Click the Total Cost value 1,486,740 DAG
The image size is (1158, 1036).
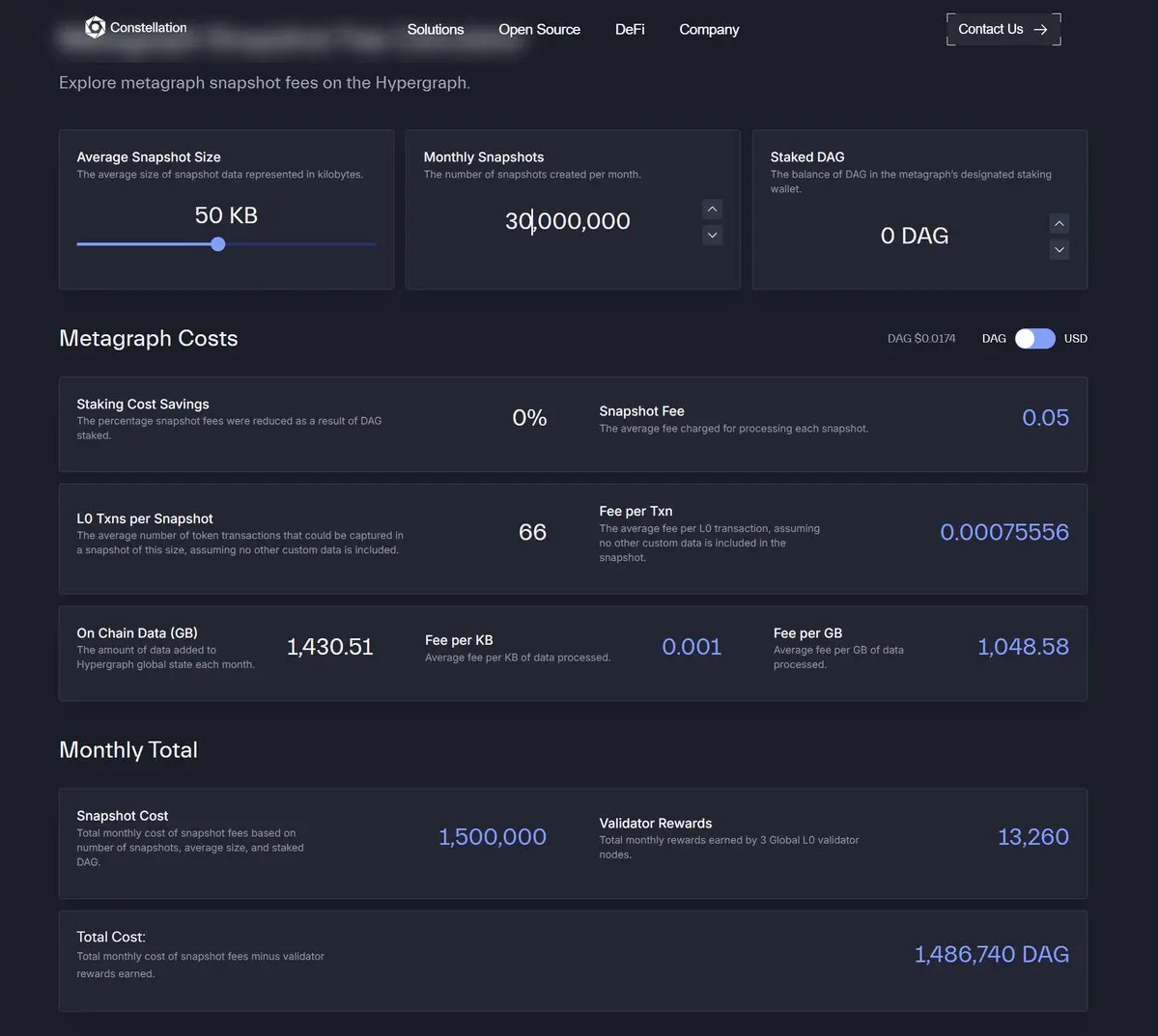coord(991,954)
